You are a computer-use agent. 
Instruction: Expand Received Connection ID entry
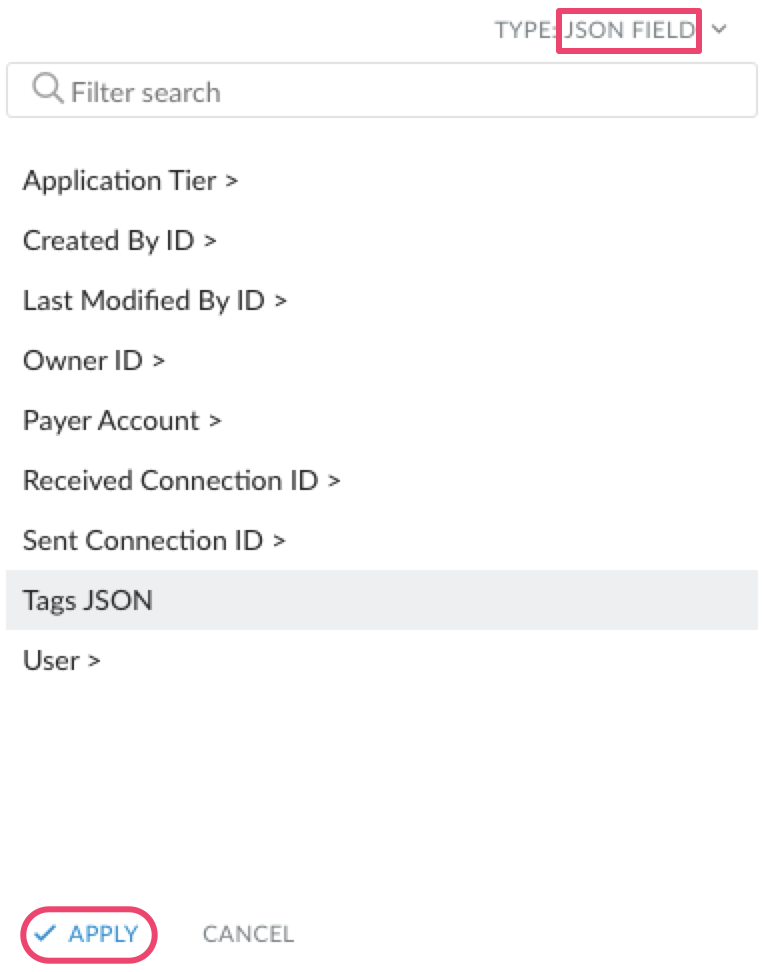click(x=182, y=481)
